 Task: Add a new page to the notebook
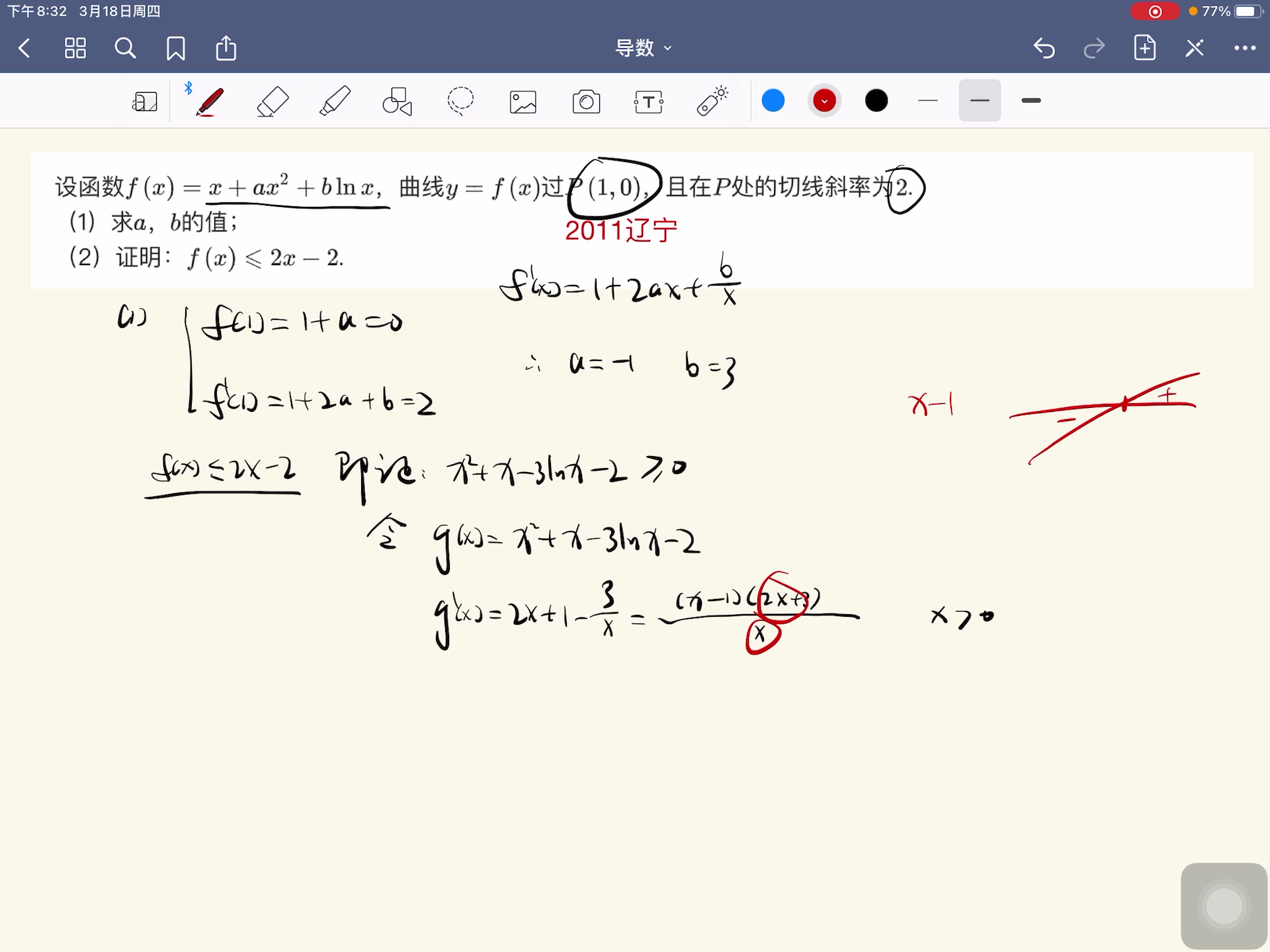pyautogui.click(x=1145, y=48)
